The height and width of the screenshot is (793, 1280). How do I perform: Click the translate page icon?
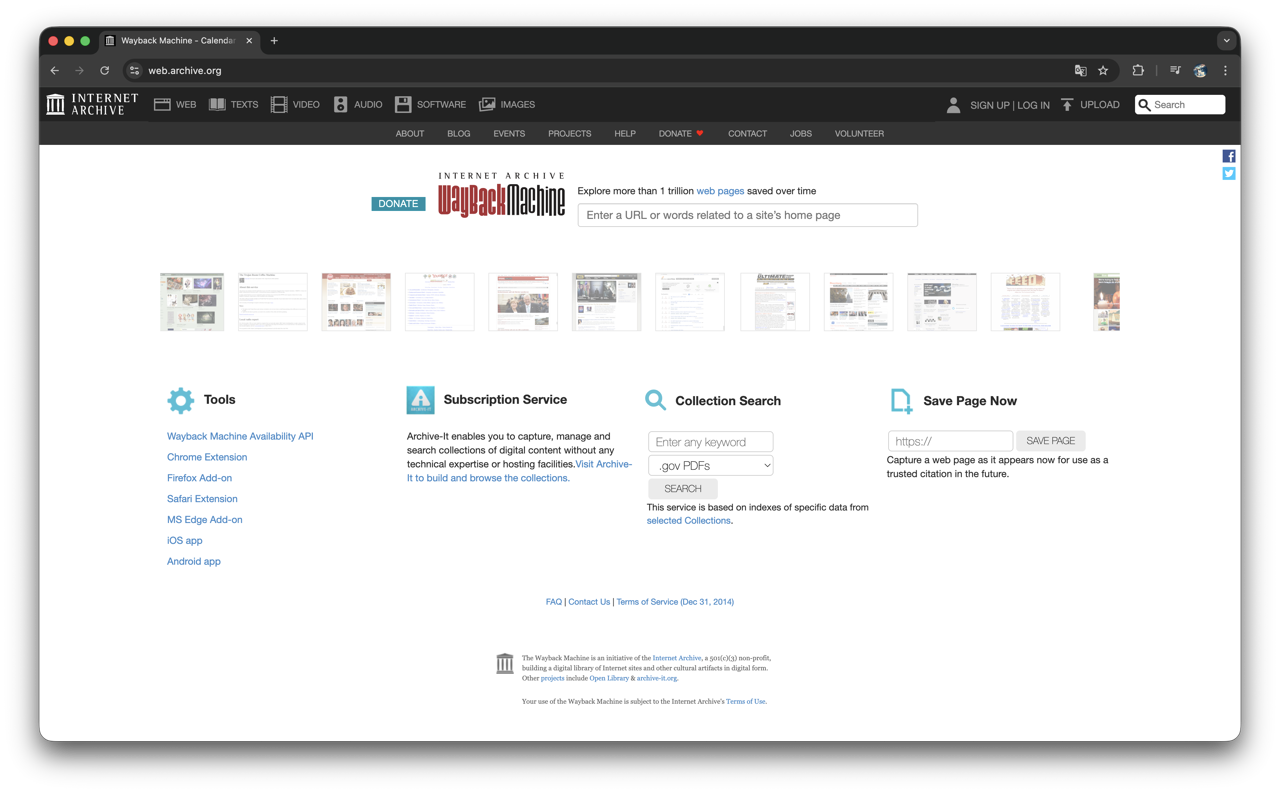click(x=1080, y=71)
